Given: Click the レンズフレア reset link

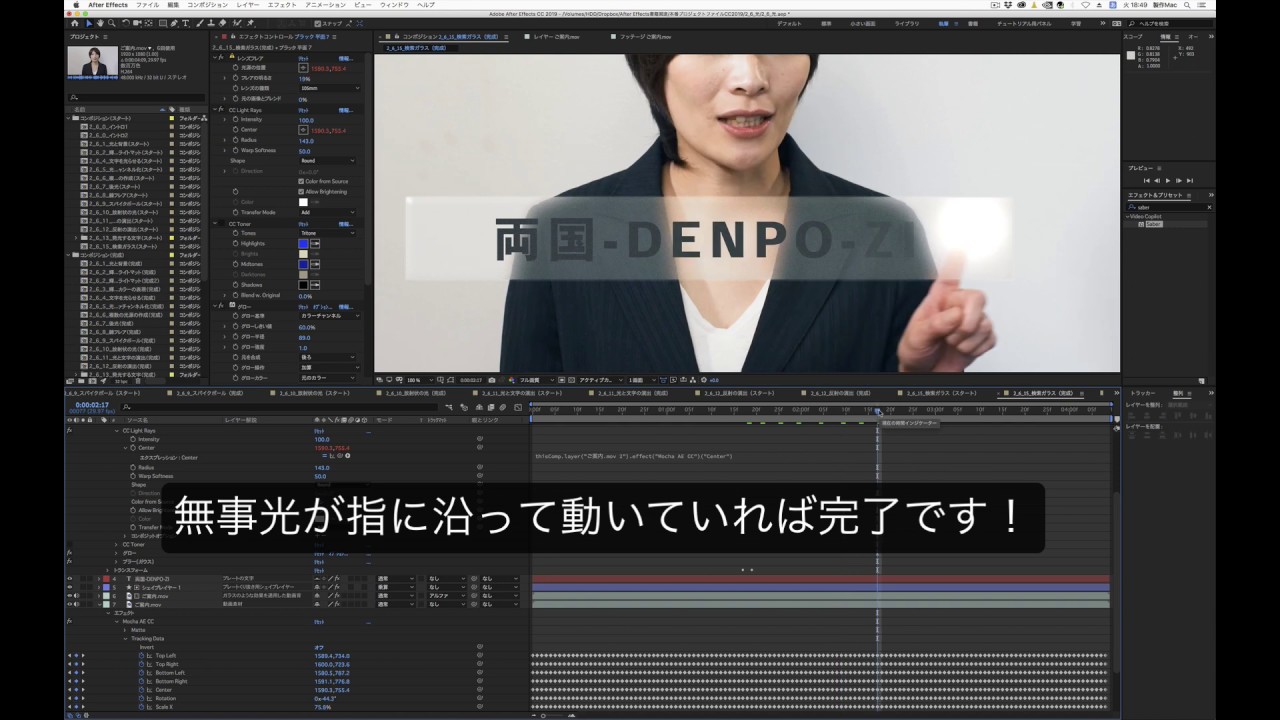Looking at the screenshot, I should tap(303, 58).
